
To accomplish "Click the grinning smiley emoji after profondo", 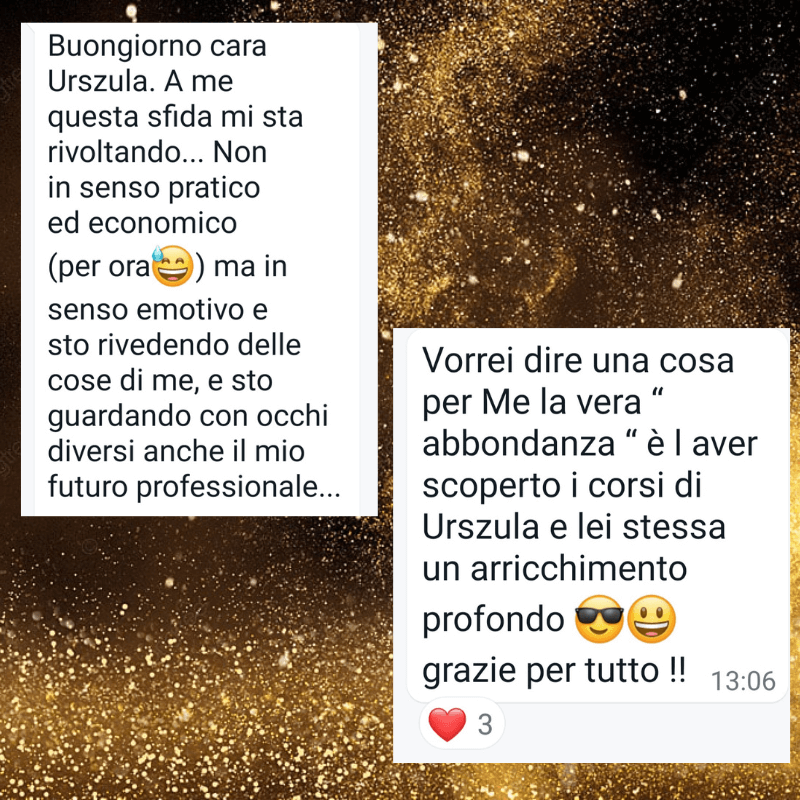I will 652,618.
